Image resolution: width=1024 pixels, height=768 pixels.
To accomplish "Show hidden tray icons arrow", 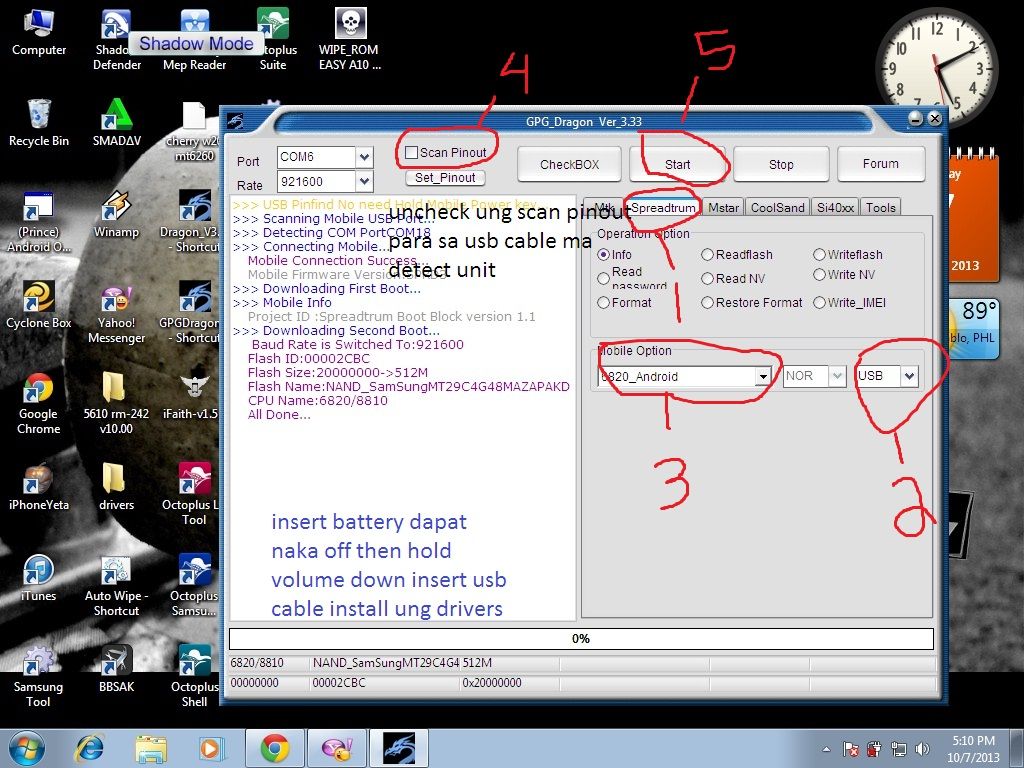I will click(x=826, y=749).
